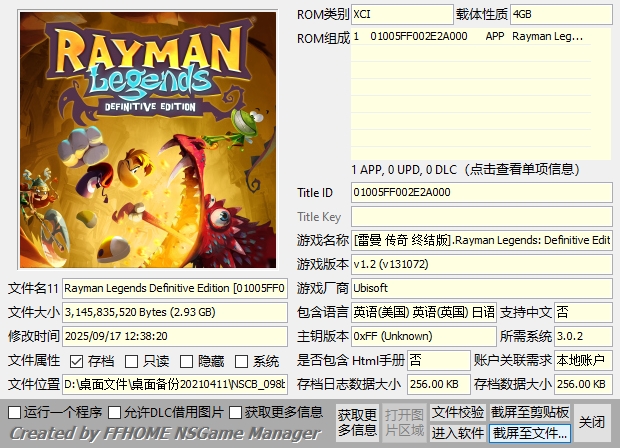Click the 进入软件 button

pos(458,433)
